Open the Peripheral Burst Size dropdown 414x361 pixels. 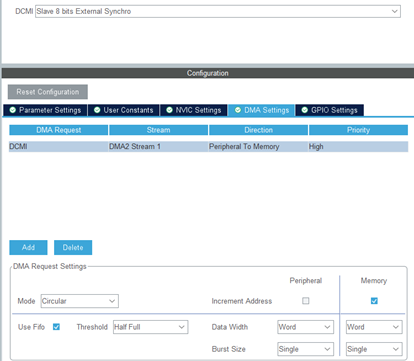306,349
